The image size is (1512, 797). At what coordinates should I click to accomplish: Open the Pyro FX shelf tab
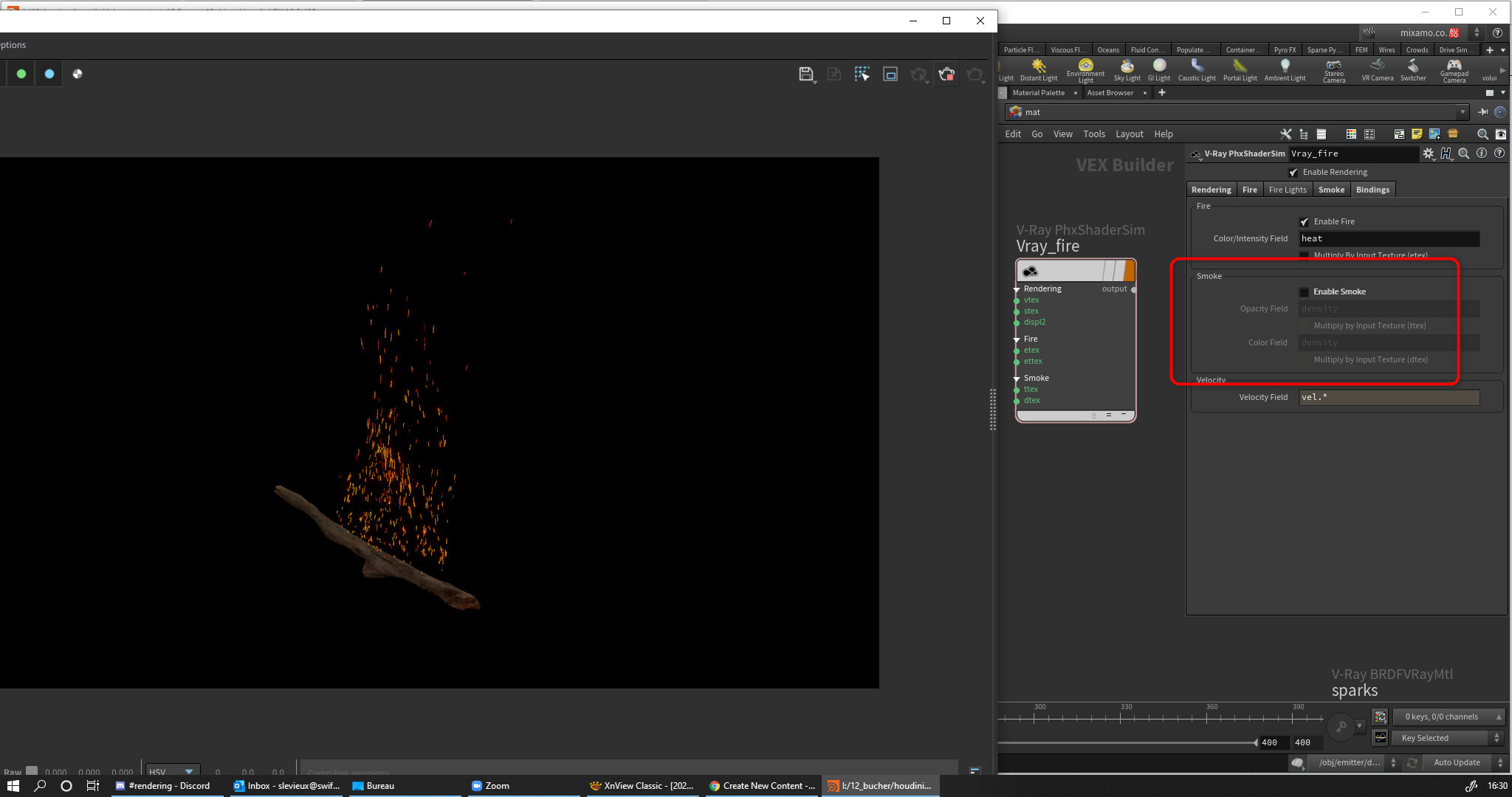(x=1285, y=50)
